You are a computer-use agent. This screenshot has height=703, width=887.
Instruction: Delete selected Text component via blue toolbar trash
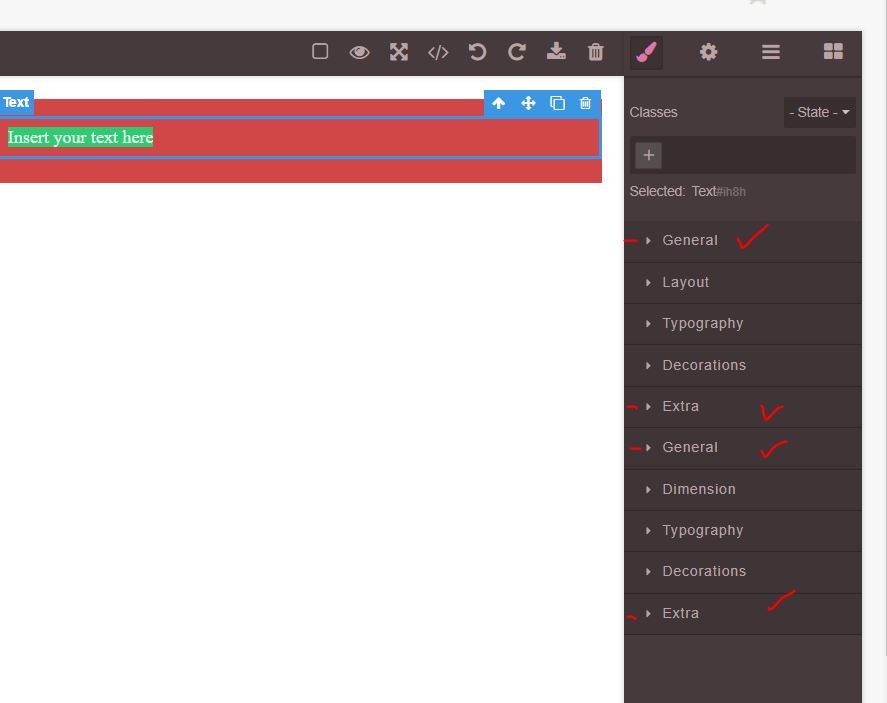pos(585,103)
